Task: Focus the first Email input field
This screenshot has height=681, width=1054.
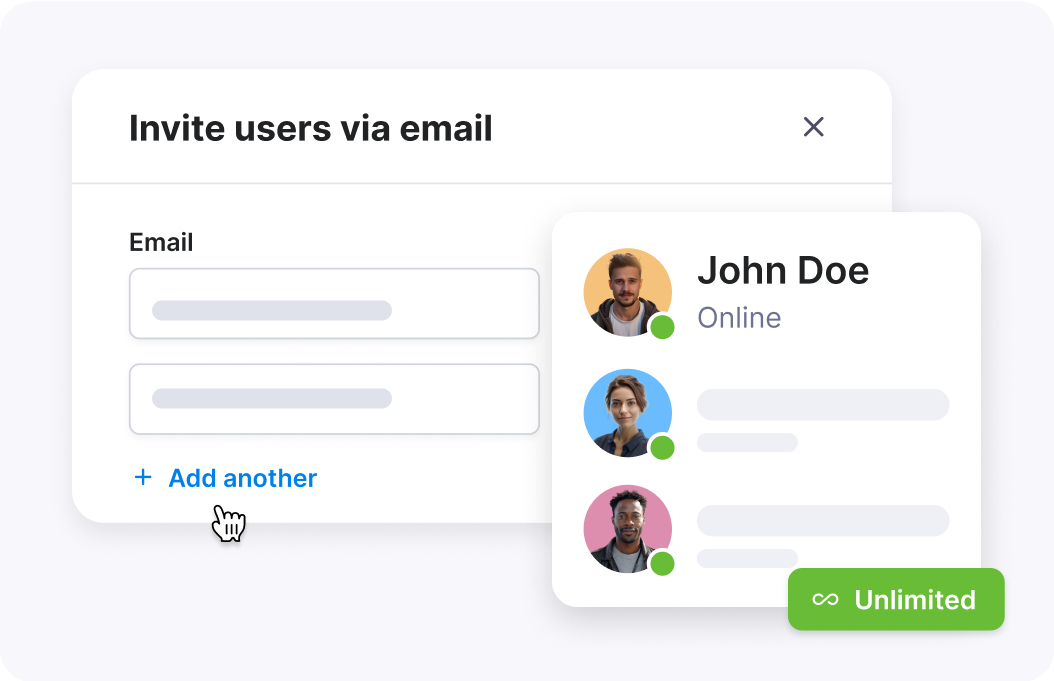Action: [334, 304]
